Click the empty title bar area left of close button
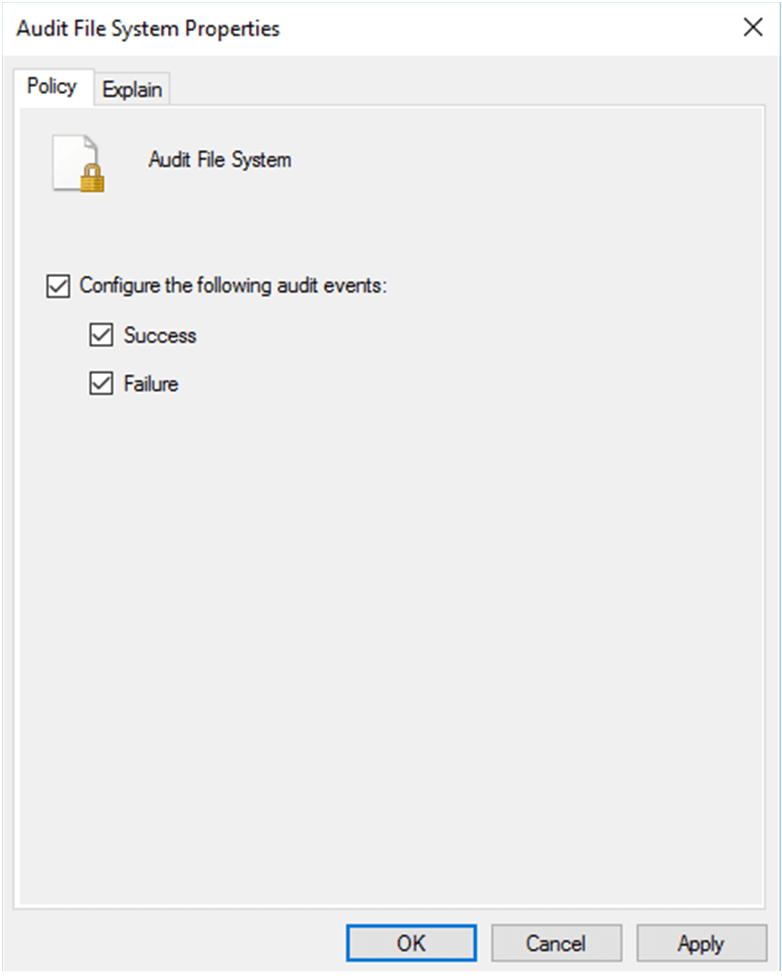This screenshot has height=978, width=782. point(520,28)
